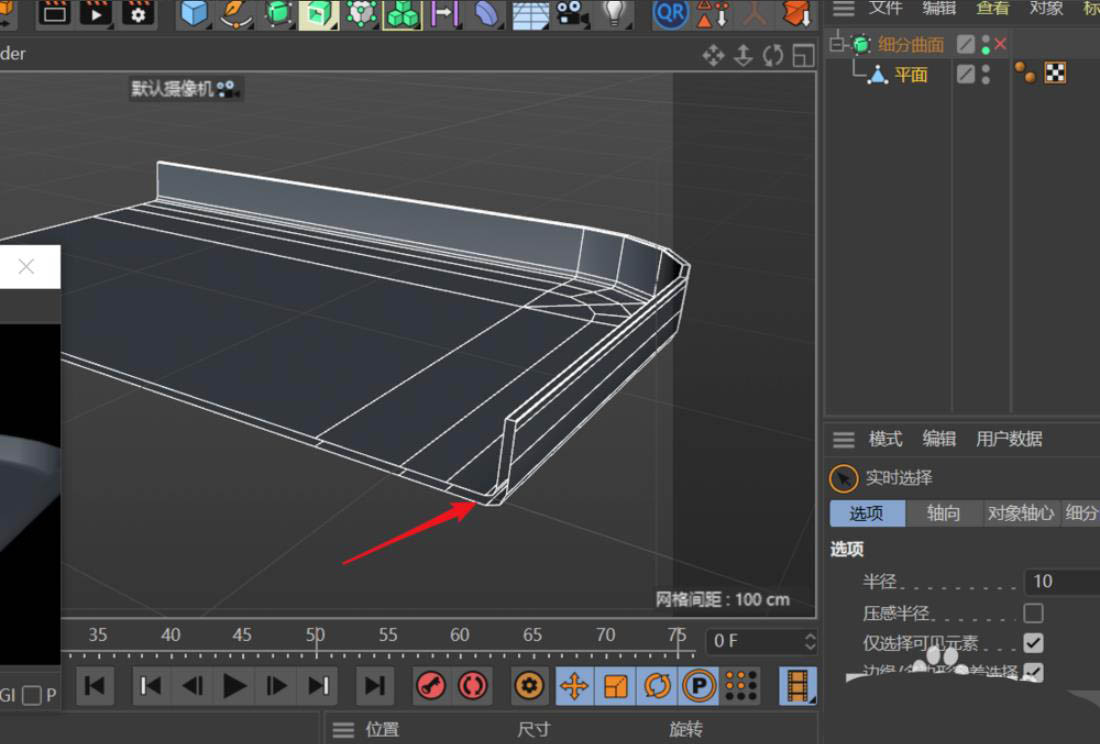Go to end of animation

tap(375, 686)
